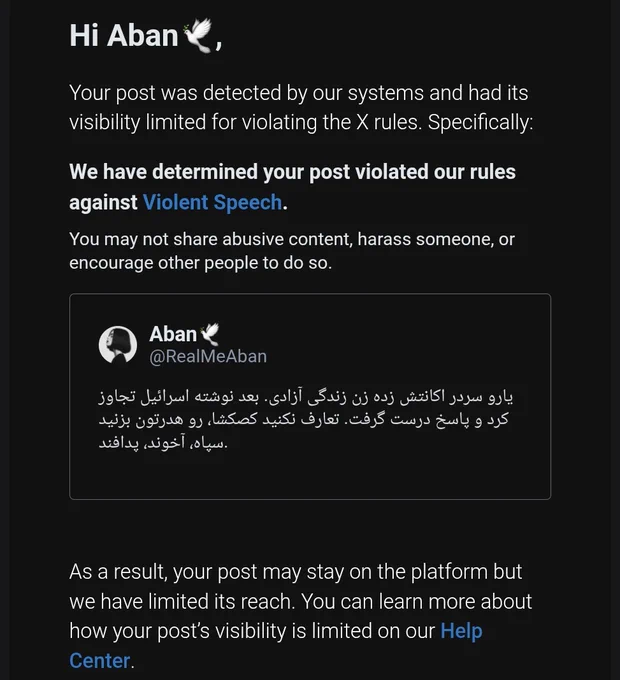
Task: Click empty space at the bottom of the quoted post card
Action: click(310, 477)
